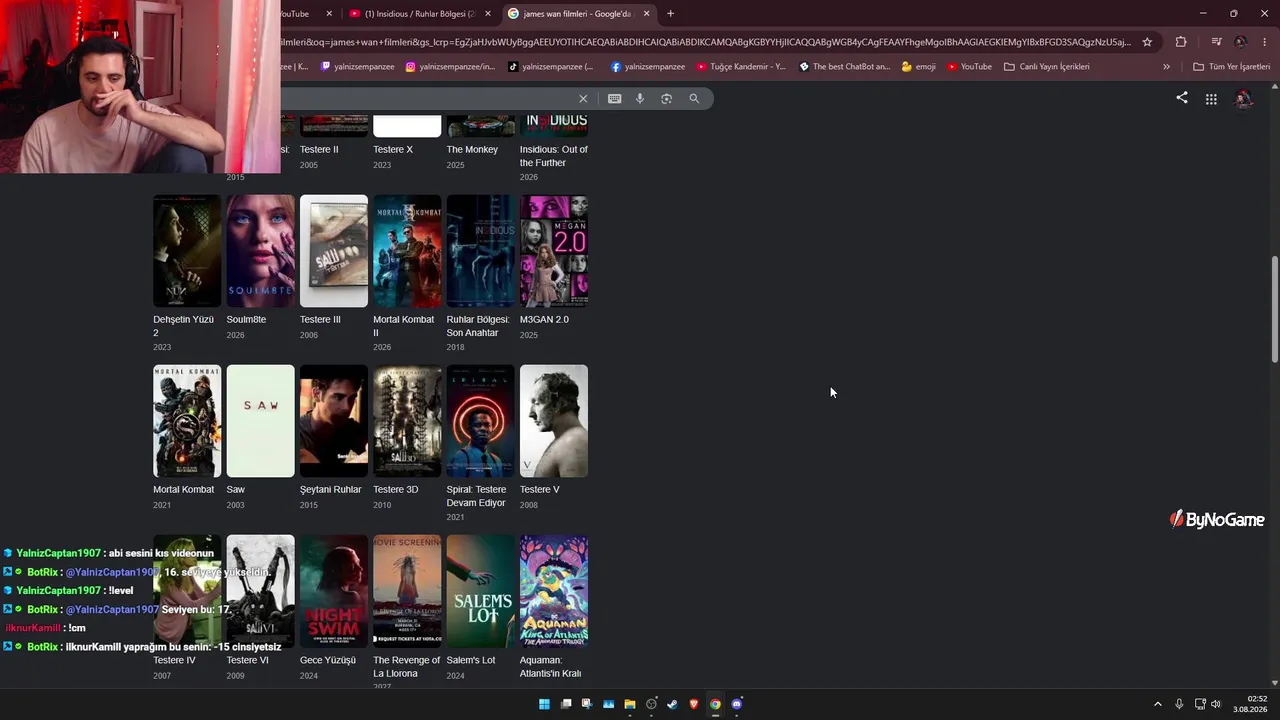
Task: Open the Google account avatar menu
Action: [1243, 98]
